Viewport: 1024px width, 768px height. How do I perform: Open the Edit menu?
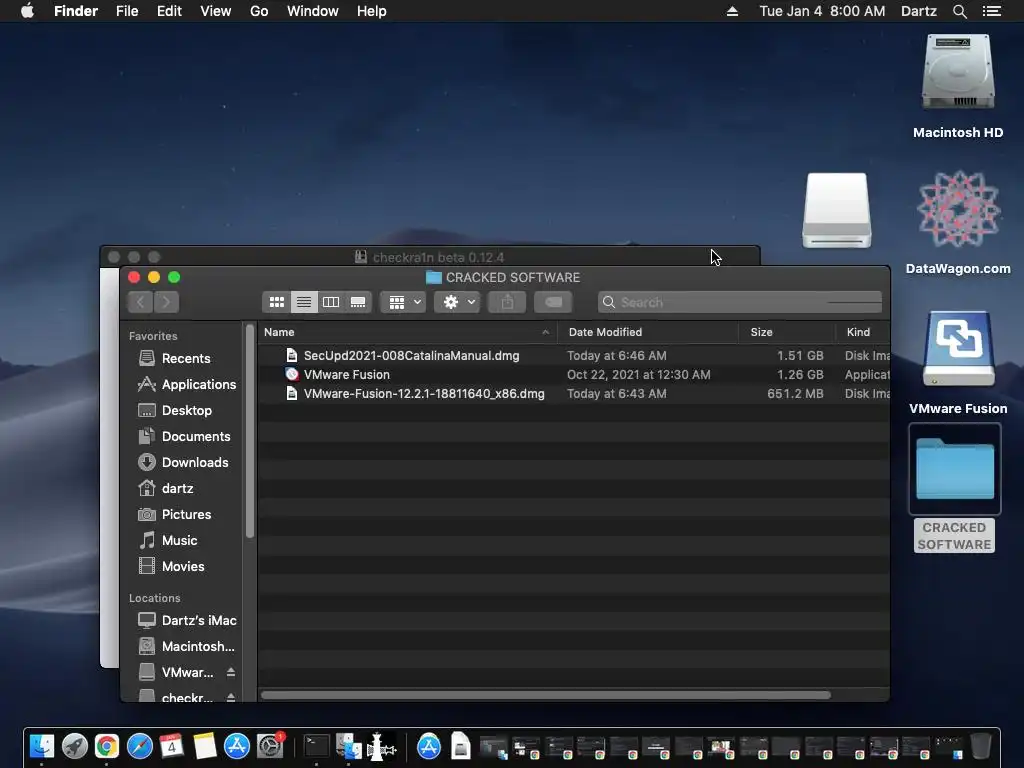point(169,11)
